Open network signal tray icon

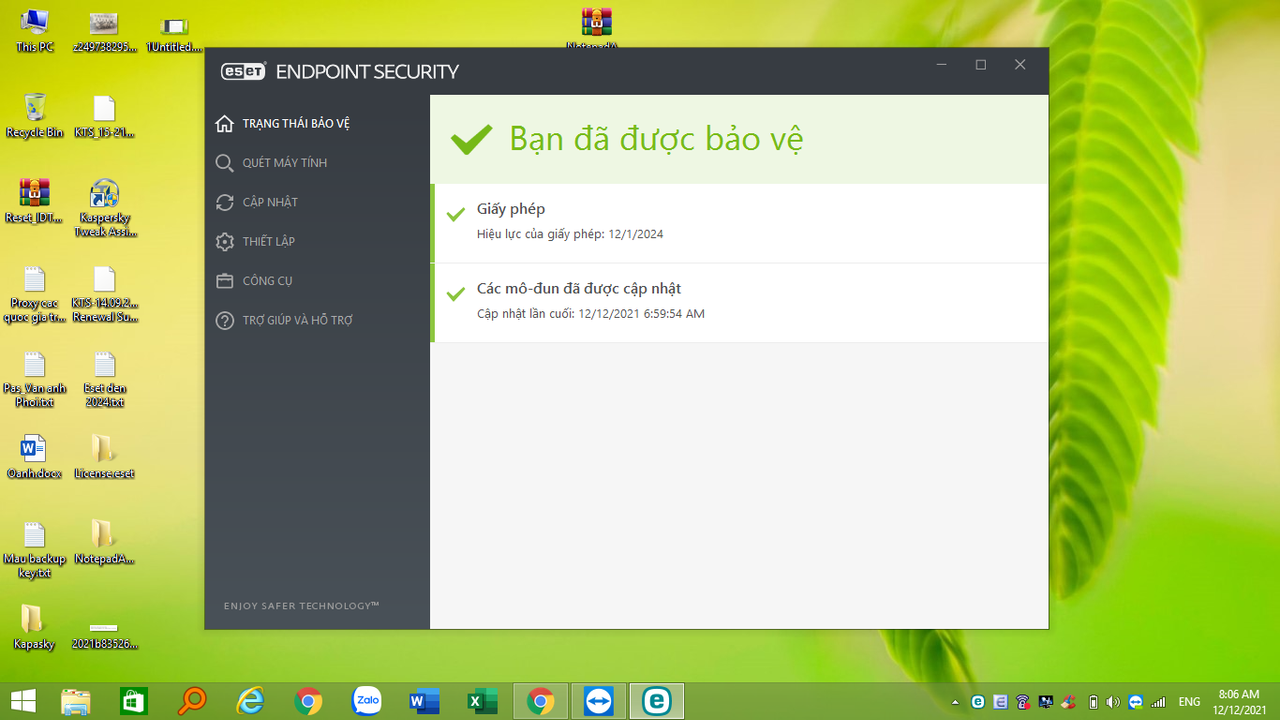[1159, 702]
